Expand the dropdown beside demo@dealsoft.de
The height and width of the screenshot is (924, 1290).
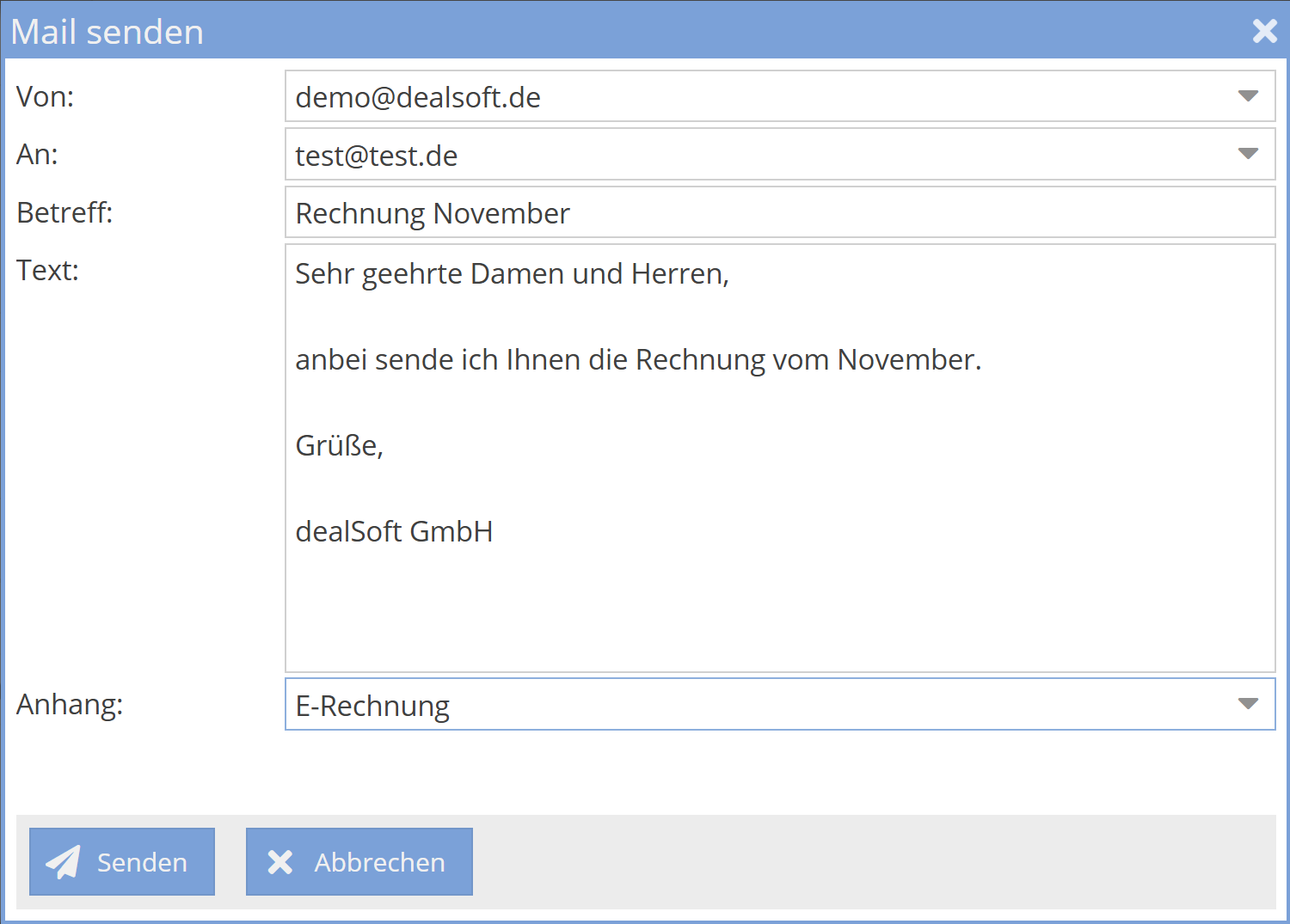click(1248, 96)
